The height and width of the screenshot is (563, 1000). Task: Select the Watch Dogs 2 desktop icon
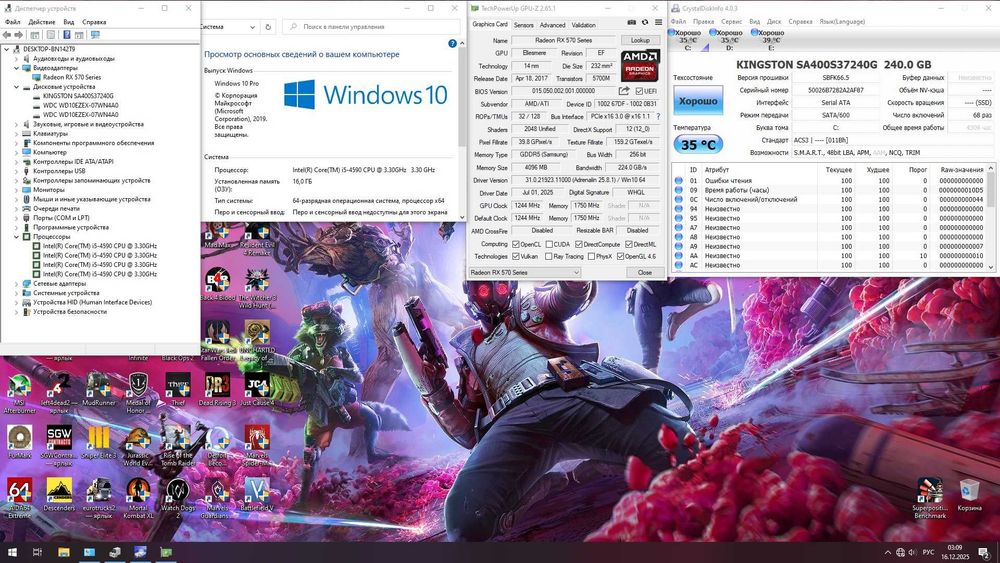(x=178, y=497)
